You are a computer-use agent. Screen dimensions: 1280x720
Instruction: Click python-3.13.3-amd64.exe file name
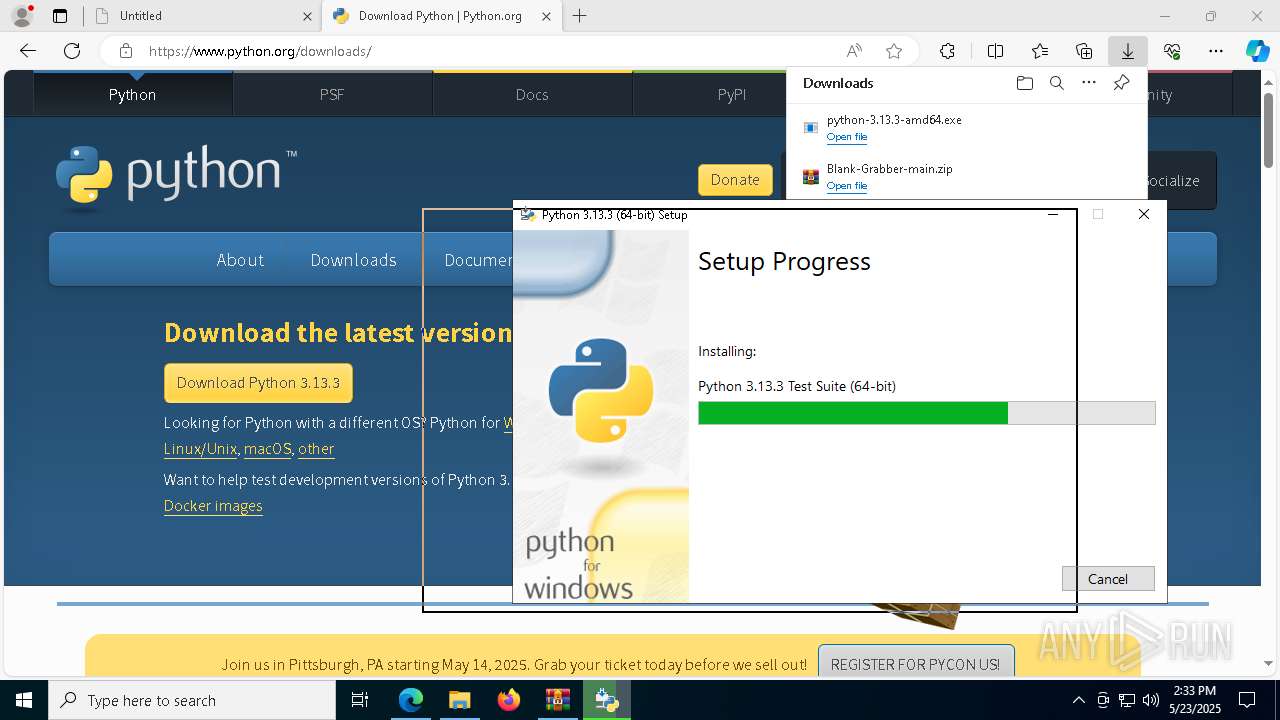(x=894, y=119)
